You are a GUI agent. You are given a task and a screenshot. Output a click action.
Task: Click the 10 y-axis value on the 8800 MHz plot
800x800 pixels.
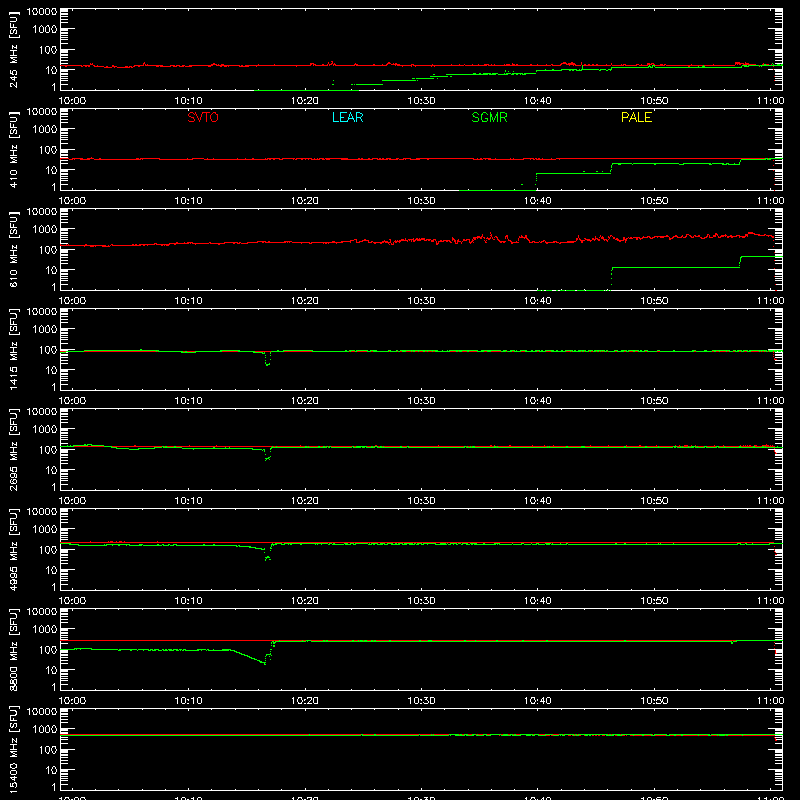point(51,670)
